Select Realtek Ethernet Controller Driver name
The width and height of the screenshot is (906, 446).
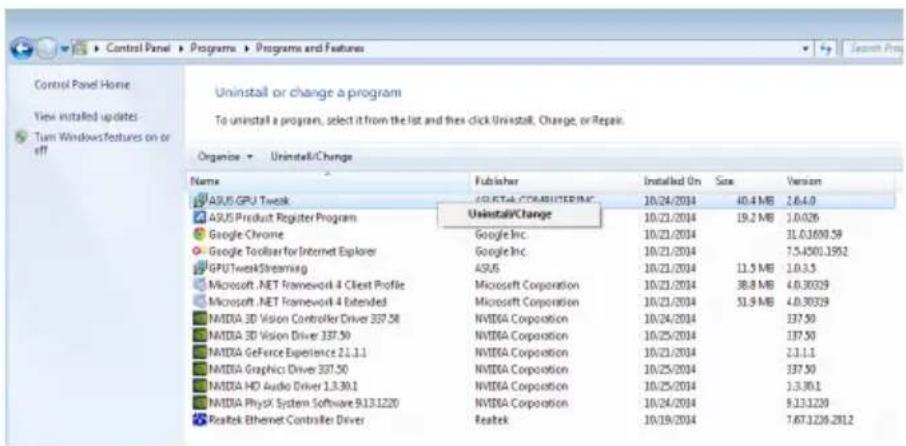coord(287,420)
